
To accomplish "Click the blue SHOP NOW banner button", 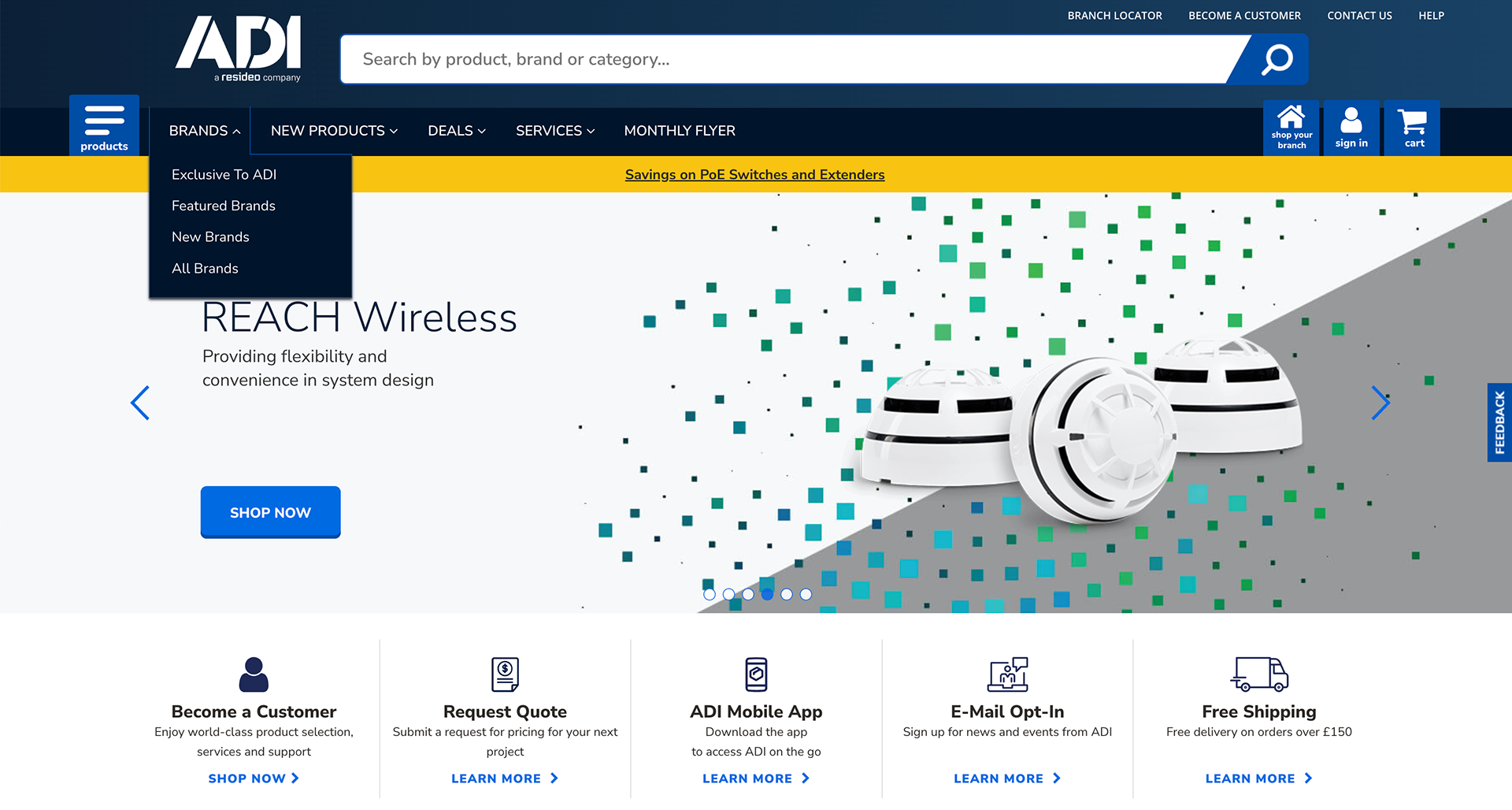I will [270, 512].
